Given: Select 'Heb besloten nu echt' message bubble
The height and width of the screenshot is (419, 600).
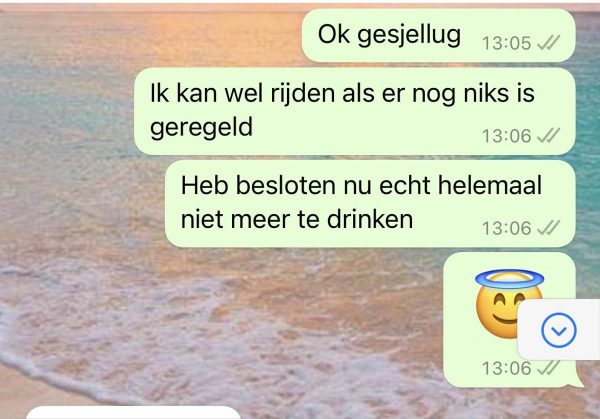Looking at the screenshot, I should point(370,204).
